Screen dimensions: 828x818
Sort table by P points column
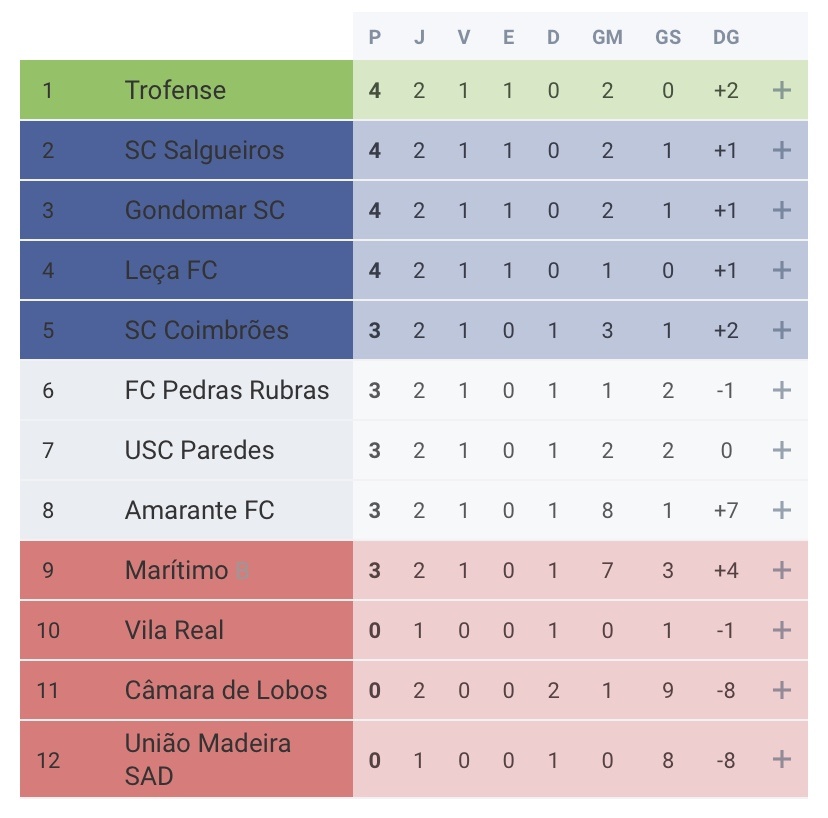click(374, 37)
